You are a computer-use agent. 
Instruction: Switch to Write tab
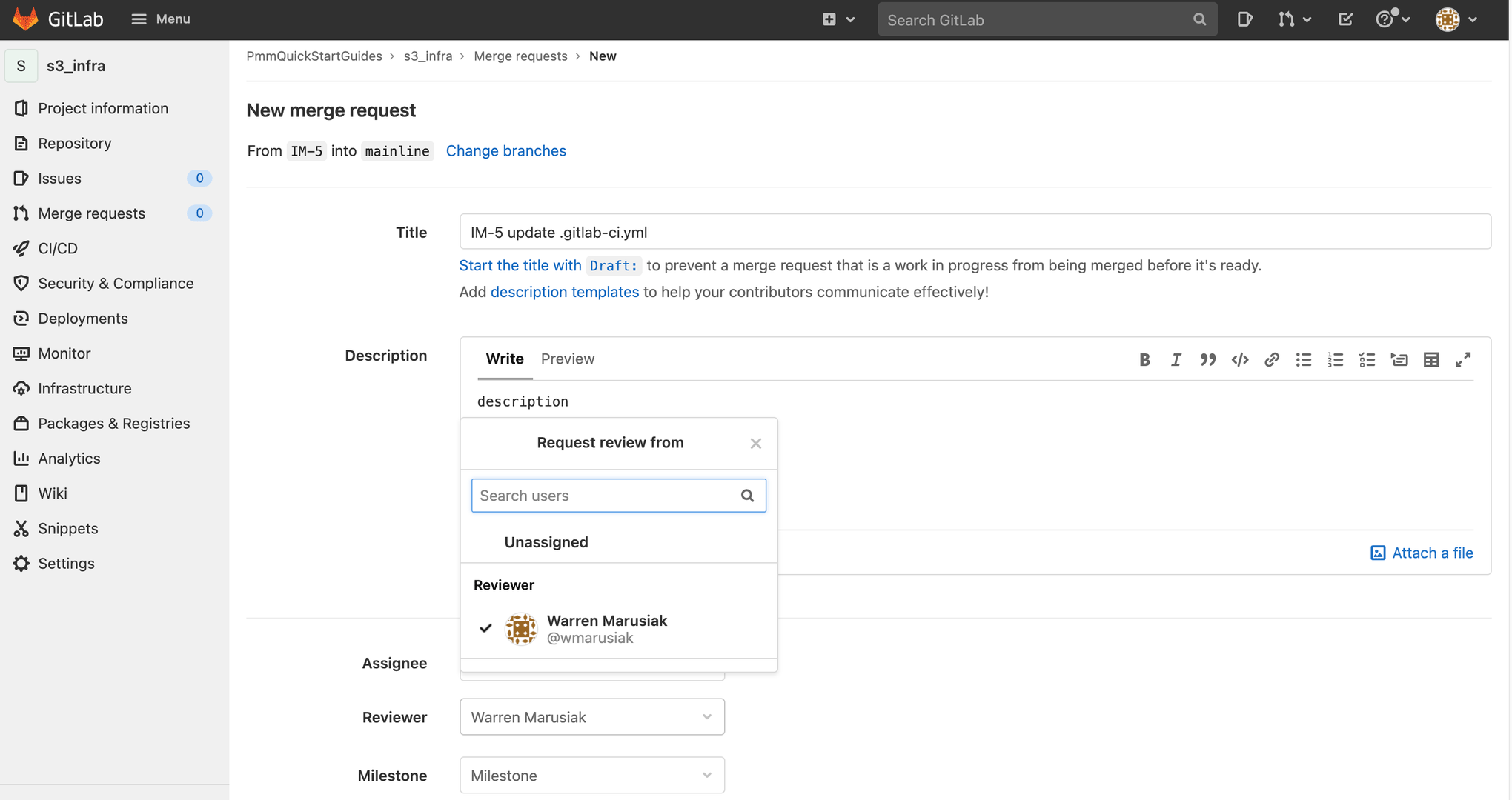[x=504, y=358]
